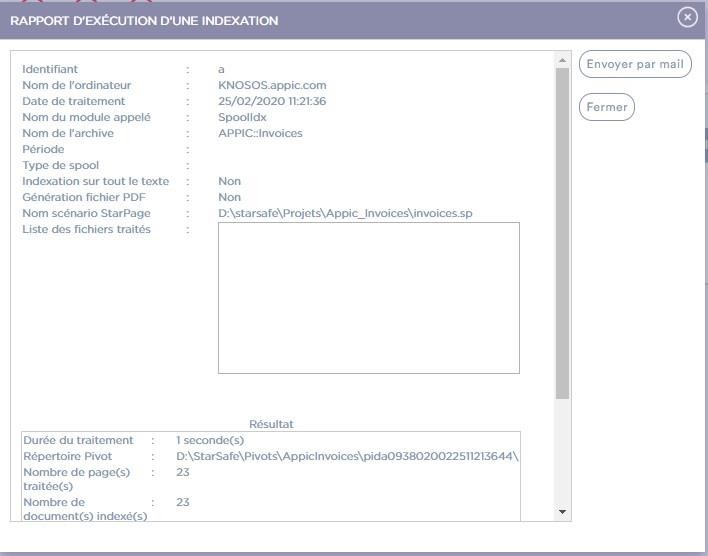The height and width of the screenshot is (556, 708).
Task: Click the scrollbar up arrow
Action: point(562,61)
